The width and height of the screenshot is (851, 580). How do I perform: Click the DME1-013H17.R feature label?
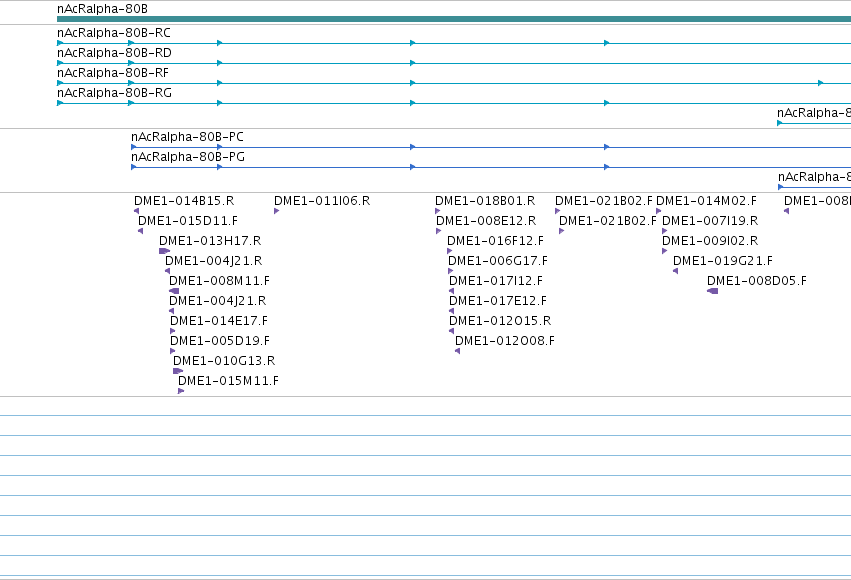tap(210, 241)
